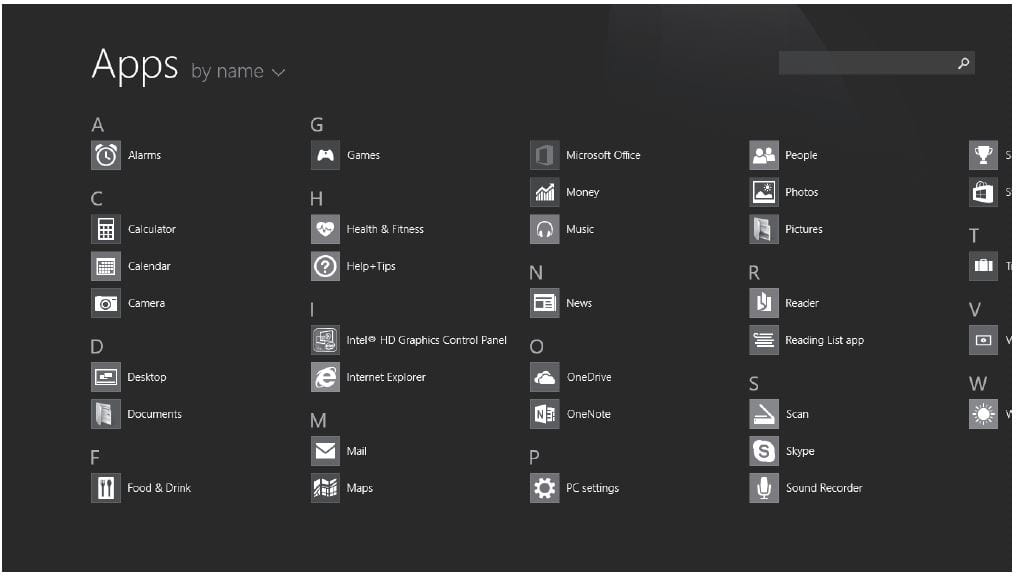The width and height of the screenshot is (1018, 584).
Task: Click the search magnifier icon
Action: [963, 62]
